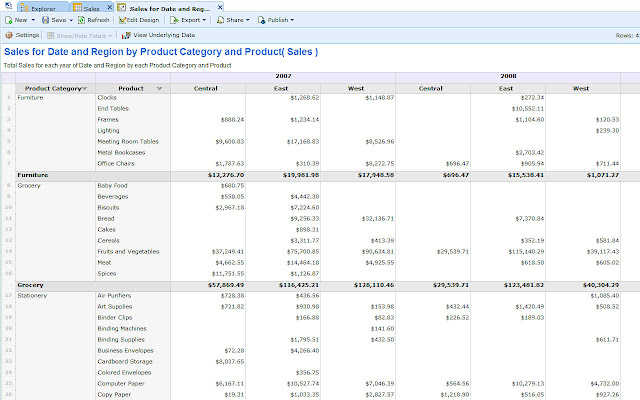The image size is (640, 400).
Task: Open Edit Design mode
Action: pos(139,19)
